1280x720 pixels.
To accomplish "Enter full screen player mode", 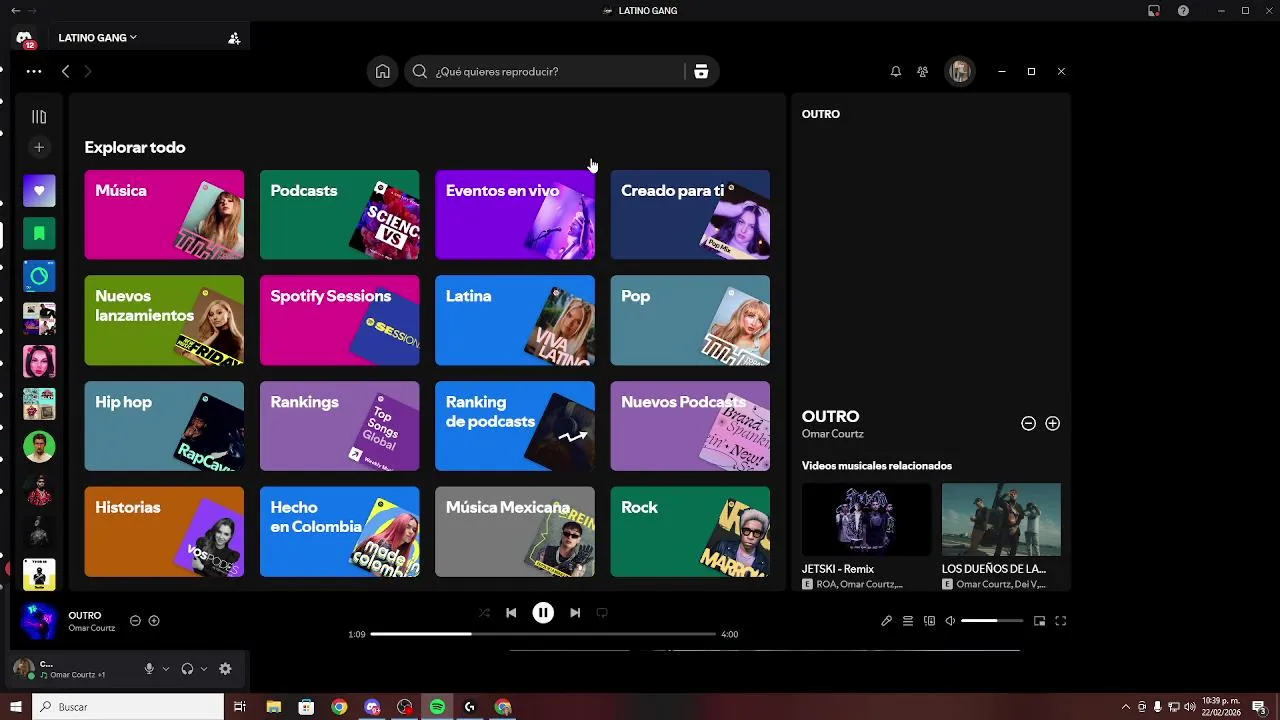I will point(1061,621).
